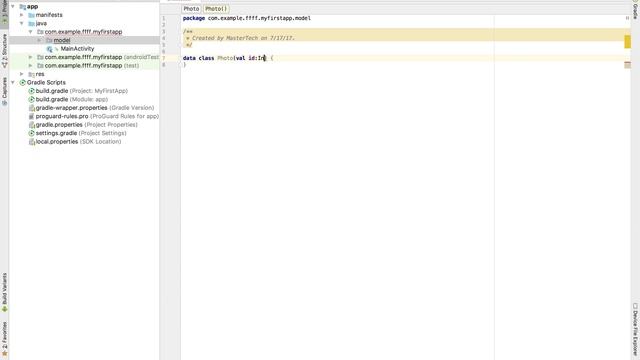The height and width of the screenshot is (360, 640).
Task: Click the settings.gradle file icon
Action: [31, 133]
